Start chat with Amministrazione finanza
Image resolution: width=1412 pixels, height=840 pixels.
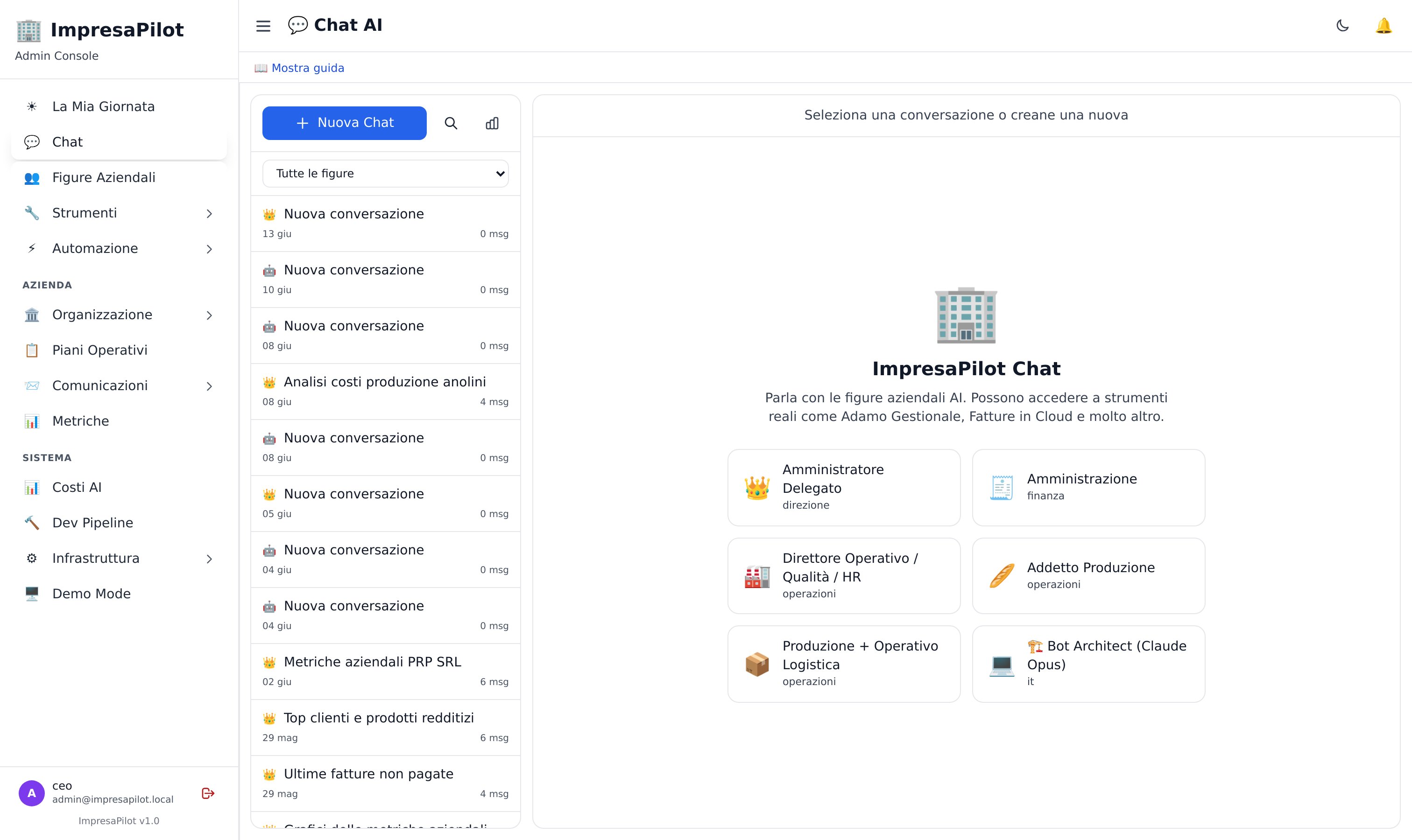click(x=1088, y=487)
